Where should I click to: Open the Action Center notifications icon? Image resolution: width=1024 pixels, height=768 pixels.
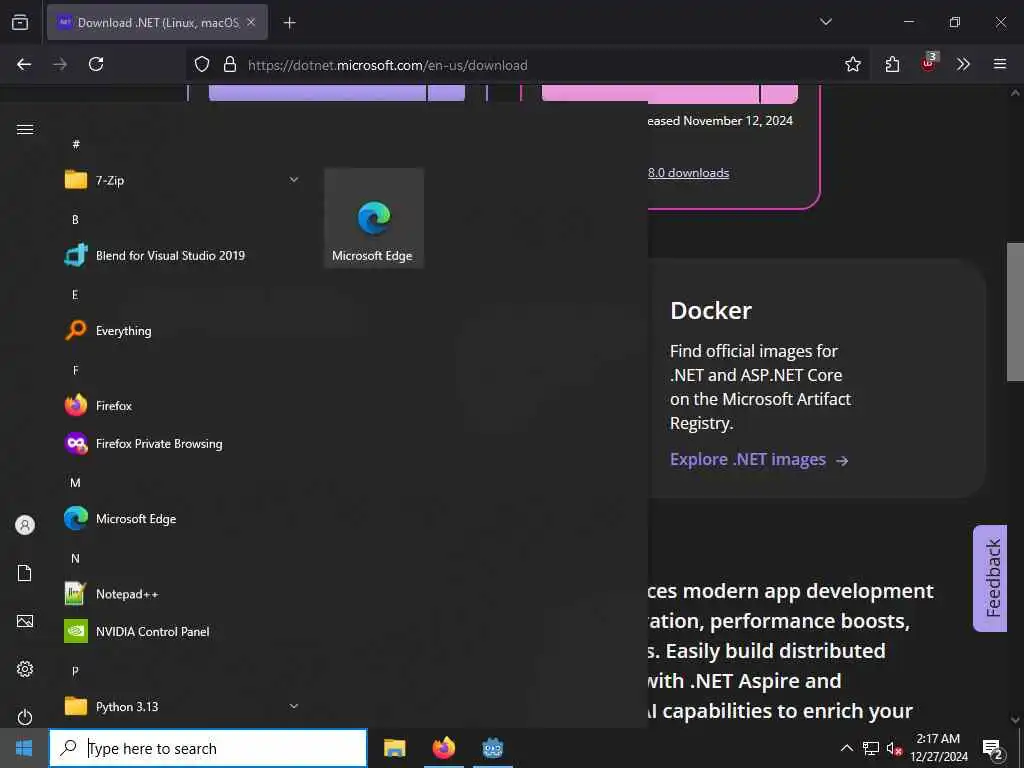pyautogui.click(x=993, y=748)
